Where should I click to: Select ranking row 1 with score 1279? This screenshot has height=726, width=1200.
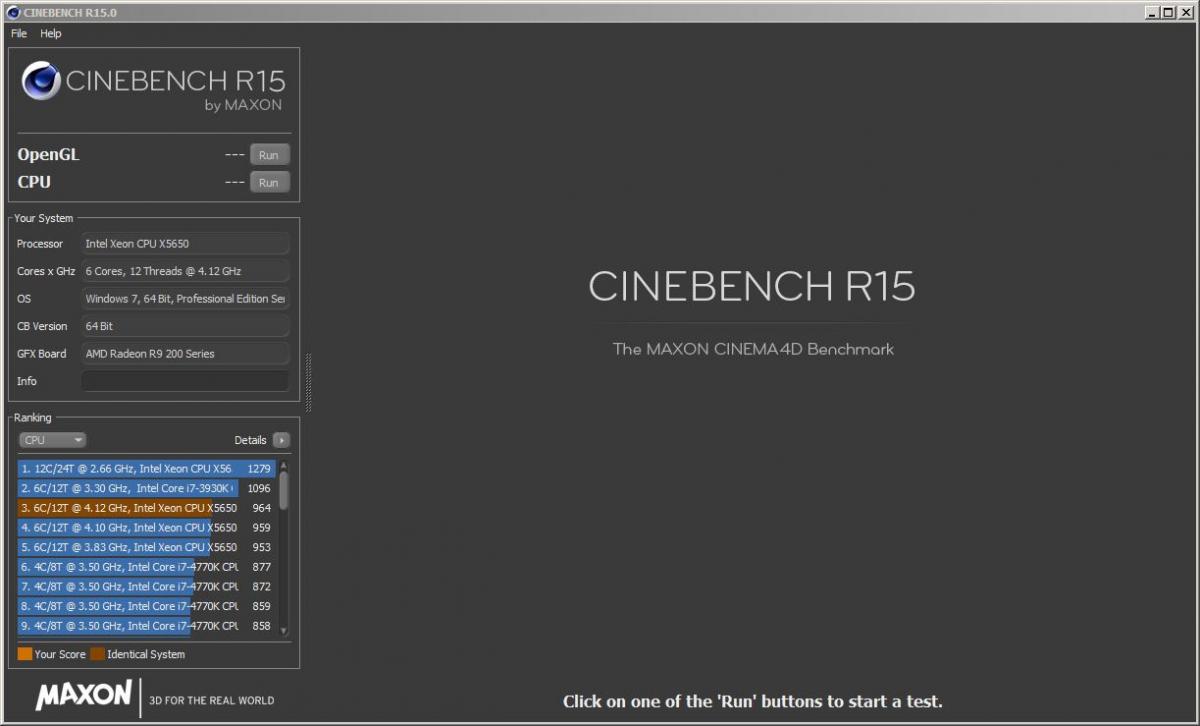click(x=146, y=468)
